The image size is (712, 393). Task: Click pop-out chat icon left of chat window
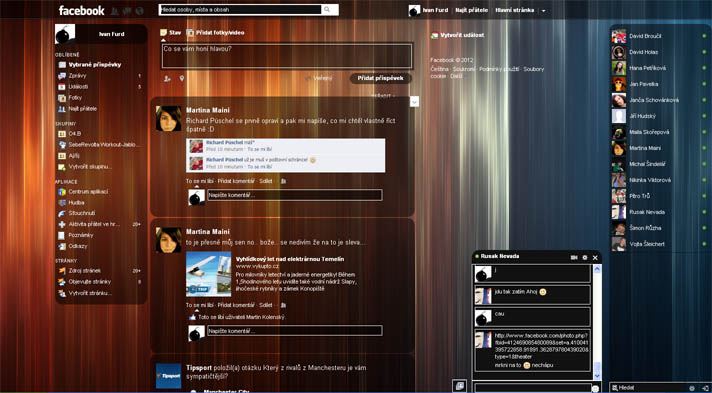click(x=460, y=385)
